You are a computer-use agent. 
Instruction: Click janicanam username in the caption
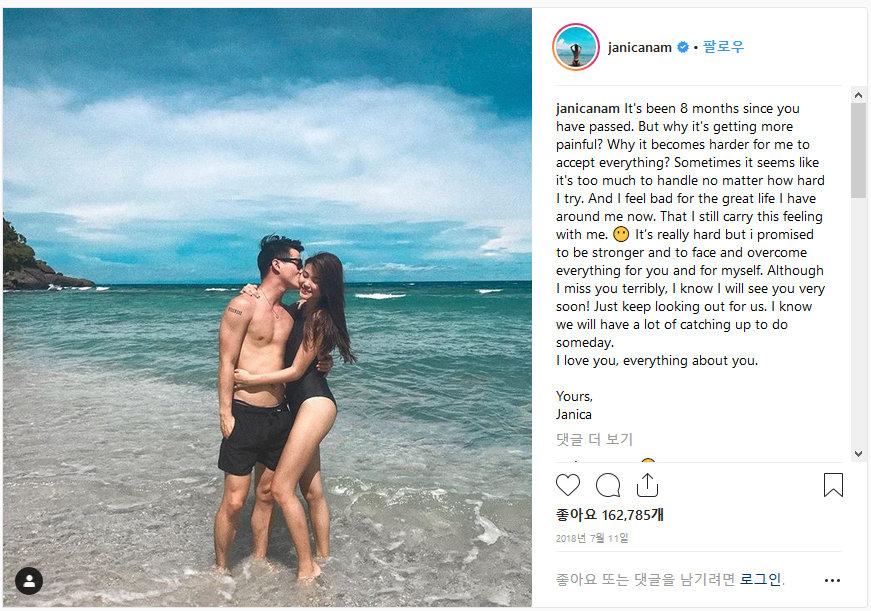coord(588,109)
